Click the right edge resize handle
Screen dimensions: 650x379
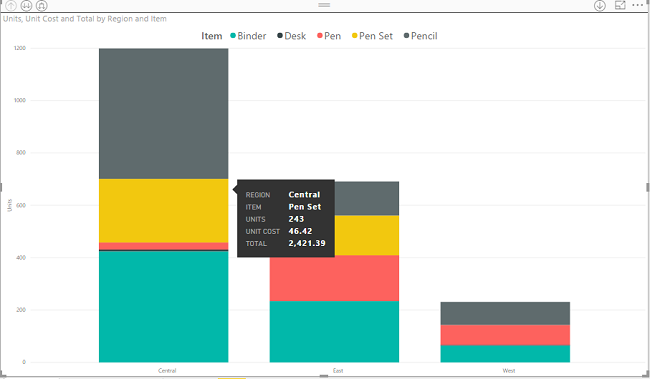648,187
